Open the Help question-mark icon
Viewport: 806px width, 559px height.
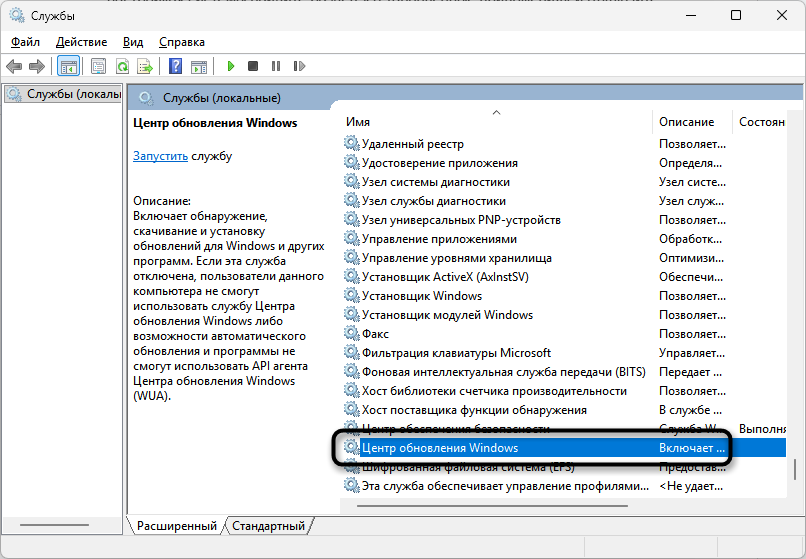click(x=175, y=66)
